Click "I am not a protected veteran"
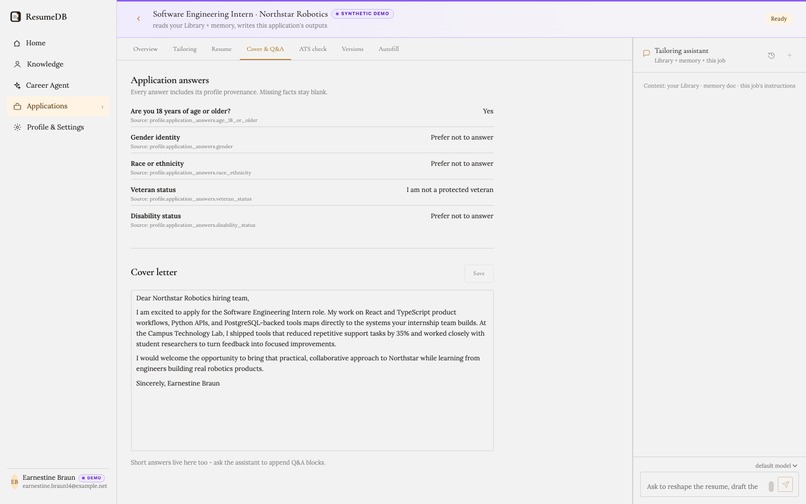 point(450,190)
